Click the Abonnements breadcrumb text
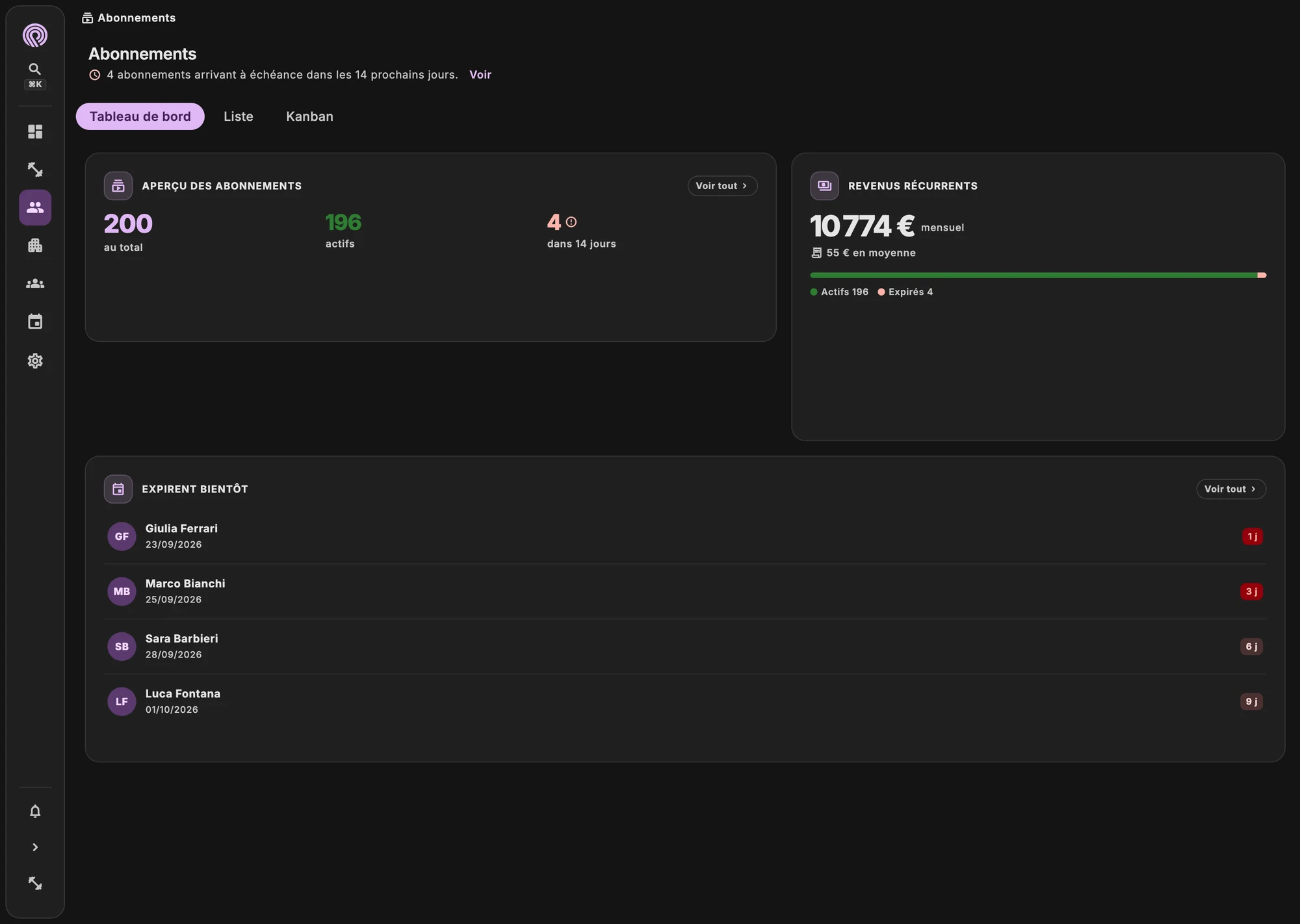 [x=136, y=18]
